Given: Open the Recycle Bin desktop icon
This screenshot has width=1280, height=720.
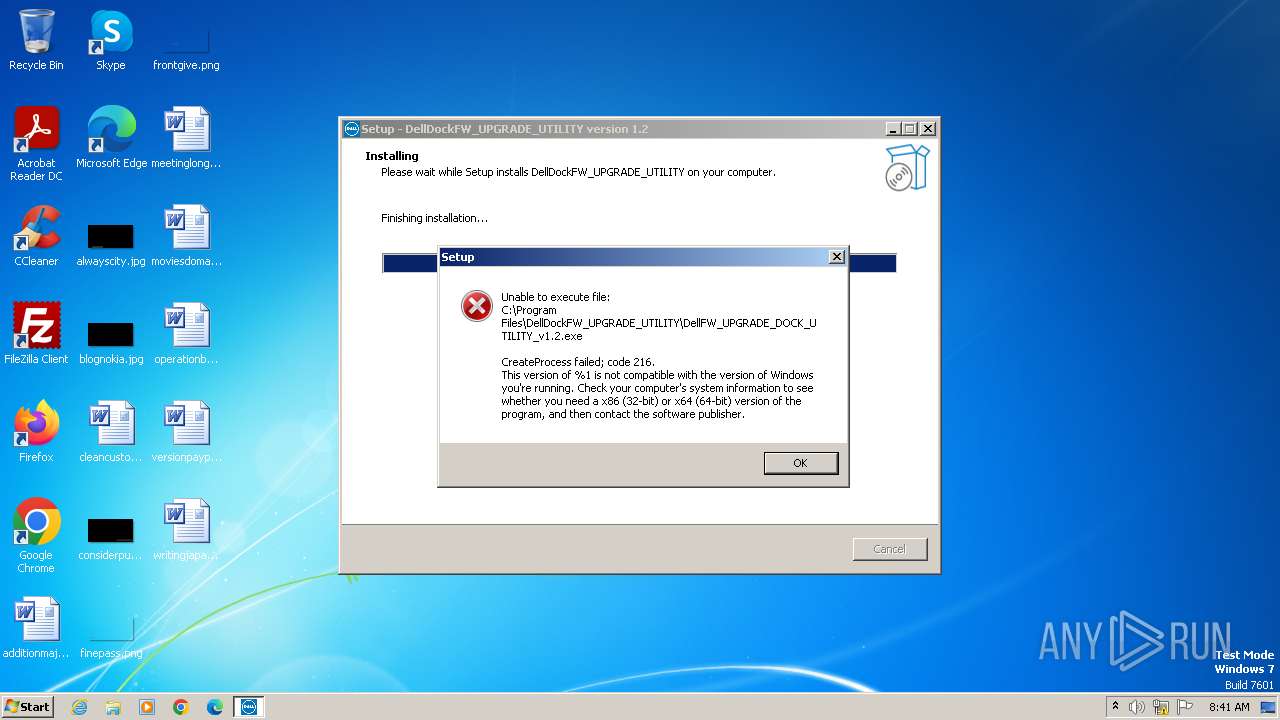Looking at the screenshot, I should [x=36, y=41].
